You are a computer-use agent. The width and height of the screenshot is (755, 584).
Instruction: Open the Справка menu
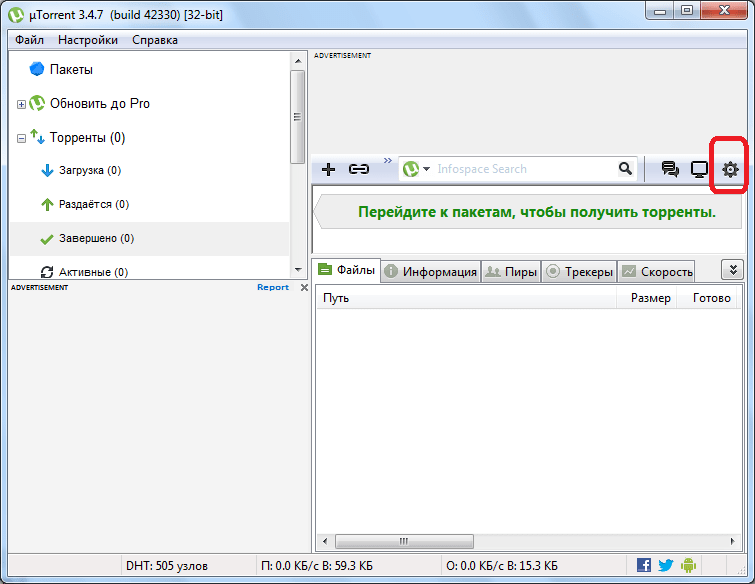(x=155, y=40)
